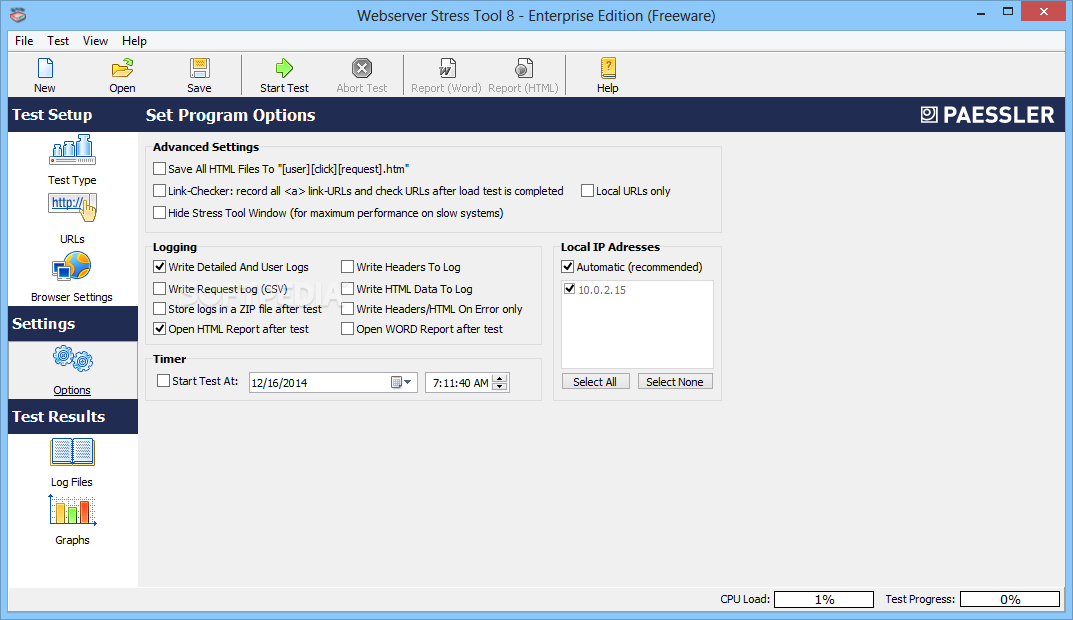Image resolution: width=1073 pixels, height=620 pixels.
Task: Open the Help menu
Action: point(134,40)
